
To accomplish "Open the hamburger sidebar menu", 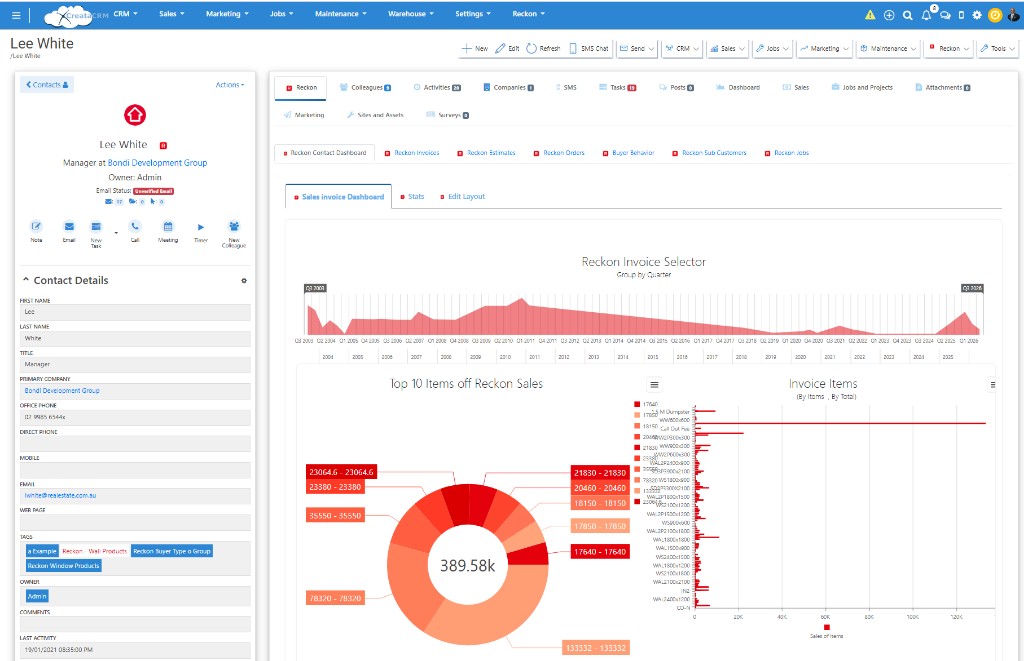I will (x=16, y=15).
